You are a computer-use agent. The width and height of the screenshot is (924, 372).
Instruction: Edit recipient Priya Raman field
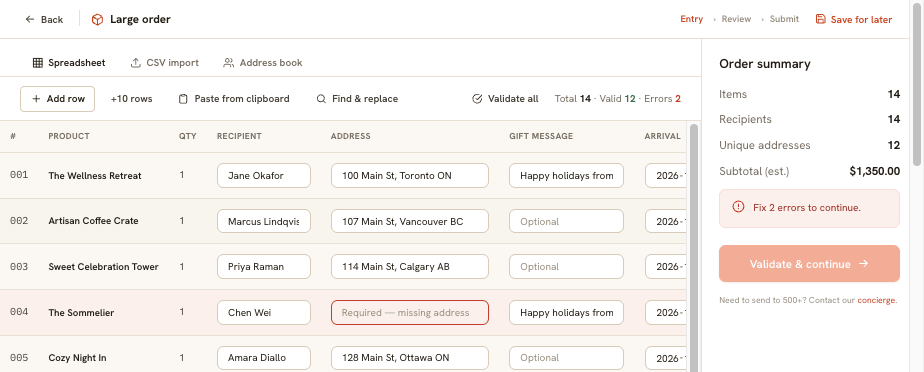coord(264,266)
